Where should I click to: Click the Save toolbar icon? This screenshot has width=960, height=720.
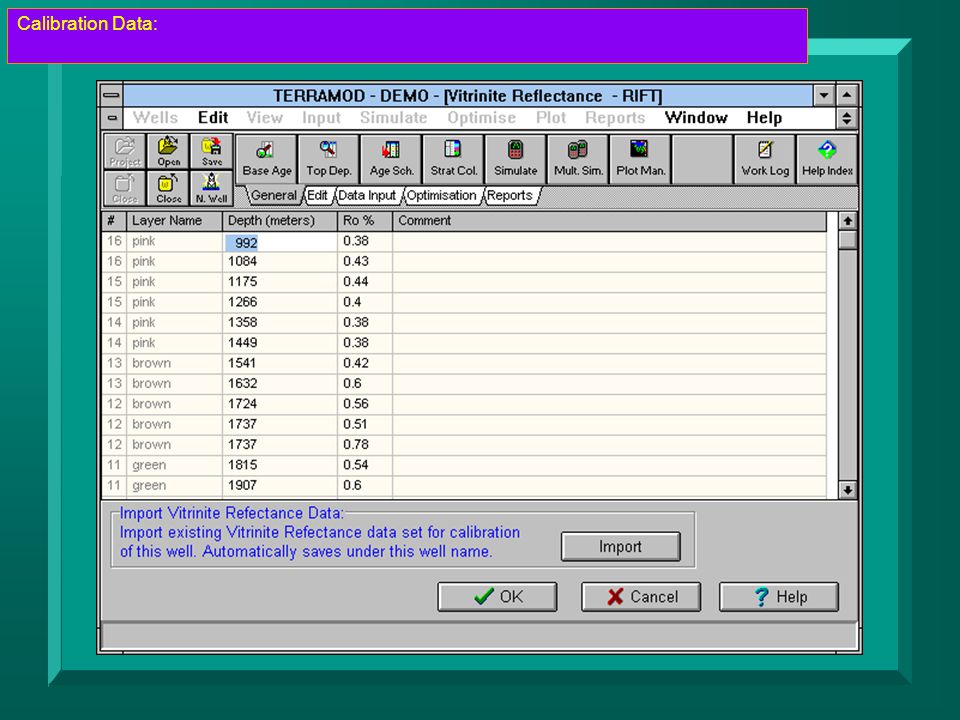(212, 151)
